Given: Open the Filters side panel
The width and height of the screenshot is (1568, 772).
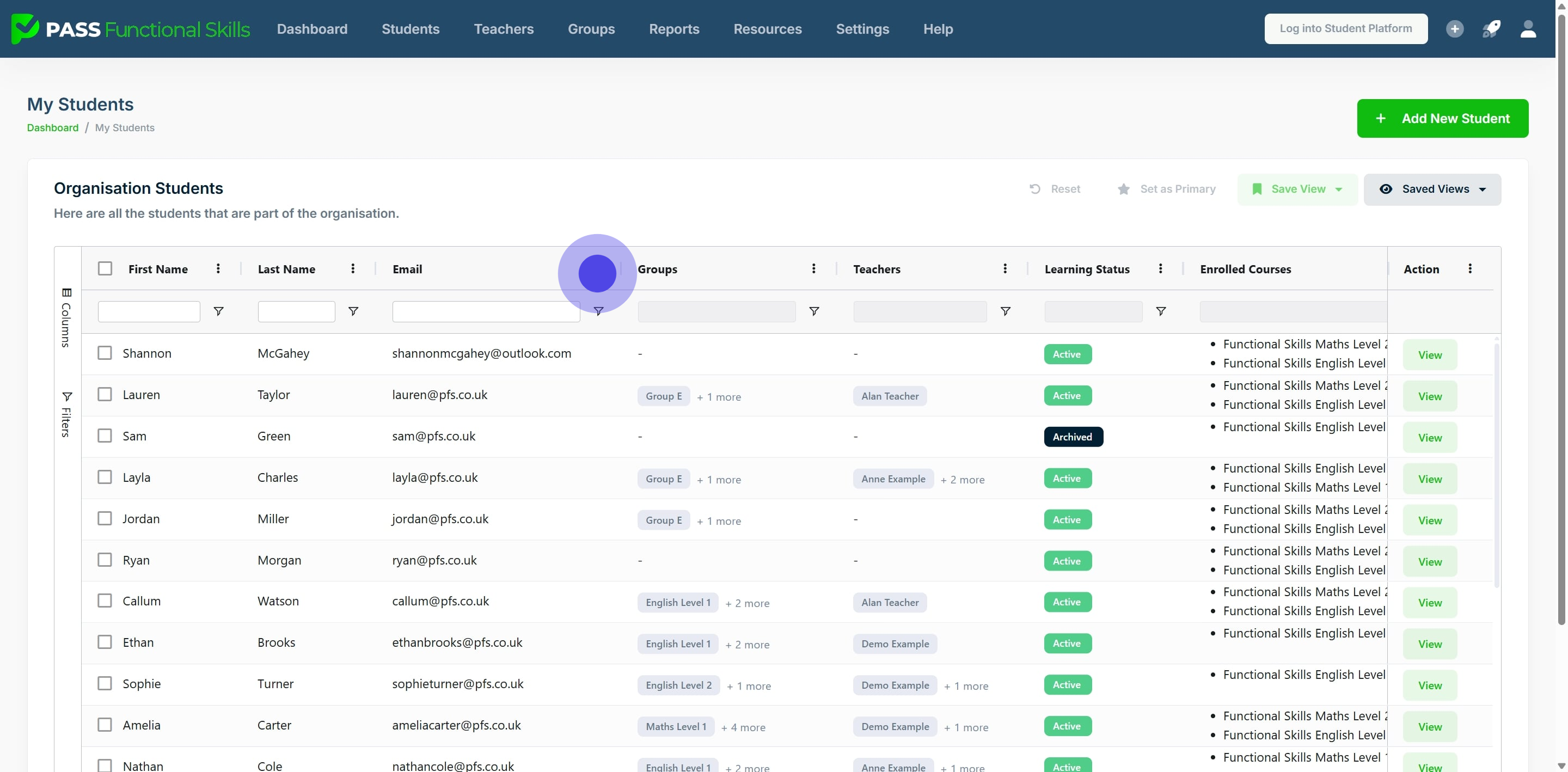Looking at the screenshot, I should tap(66, 415).
